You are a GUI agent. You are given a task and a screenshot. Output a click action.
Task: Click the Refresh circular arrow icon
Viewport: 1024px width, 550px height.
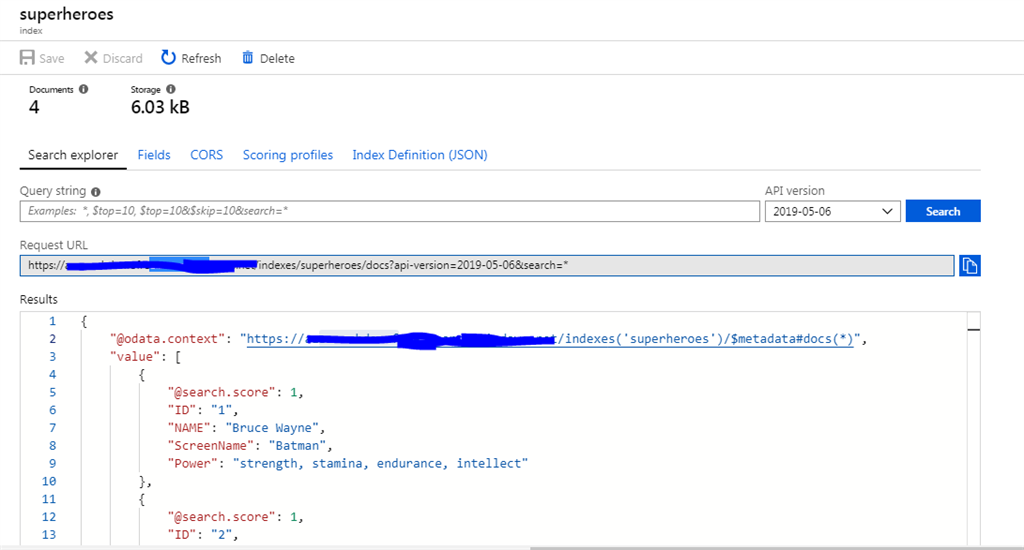168,58
